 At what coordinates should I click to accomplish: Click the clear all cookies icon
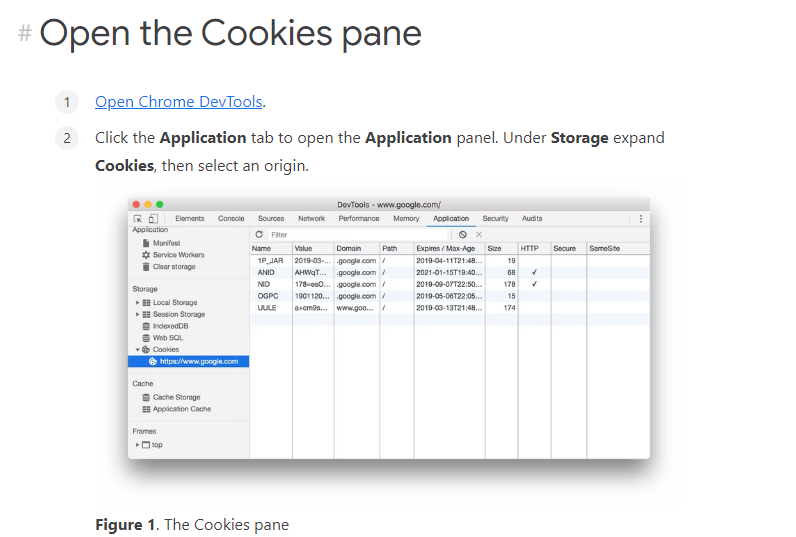pos(462,234)
